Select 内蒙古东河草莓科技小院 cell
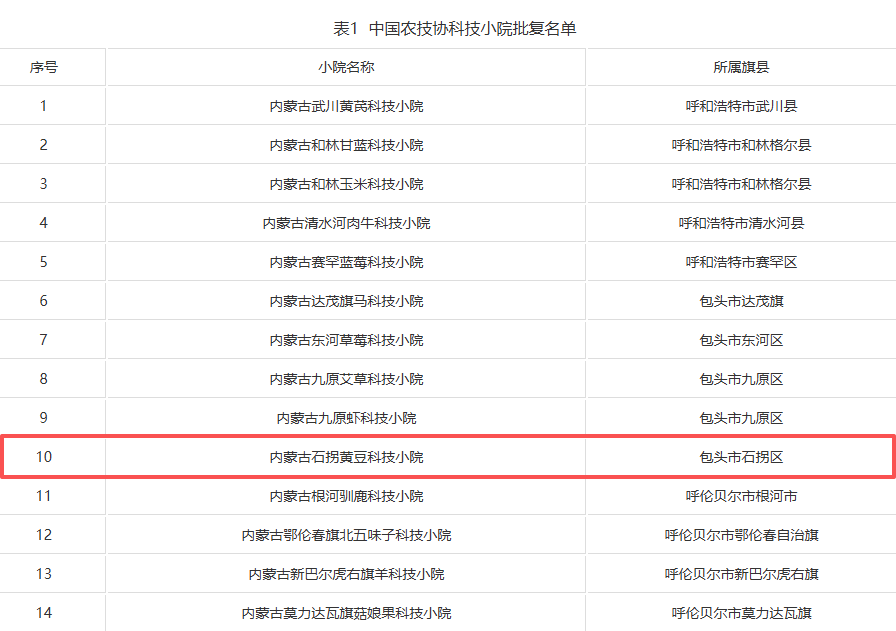This screenshot has height=631, width=896. pyautogui.click(x=346, y=340)
